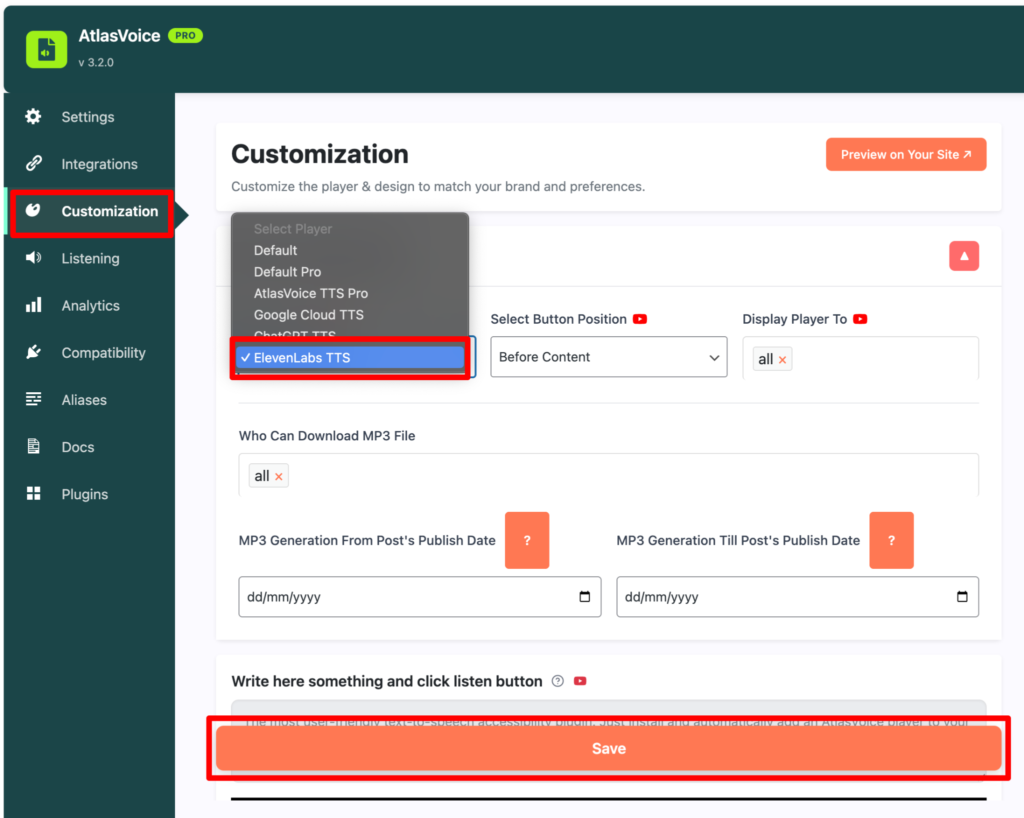
Task: Click the help circle icon near listen heading
Action: coord(558,681)
